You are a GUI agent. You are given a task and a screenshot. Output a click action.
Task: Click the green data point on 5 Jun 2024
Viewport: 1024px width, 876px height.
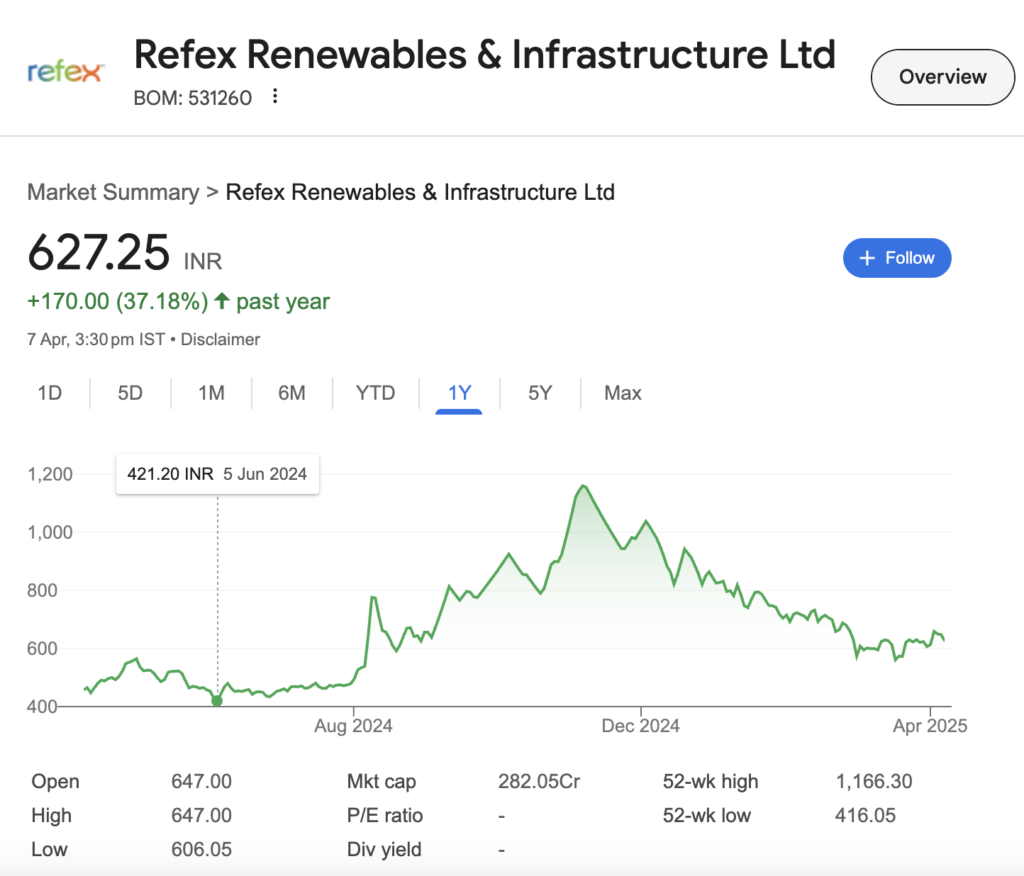(x=217, y=701)
